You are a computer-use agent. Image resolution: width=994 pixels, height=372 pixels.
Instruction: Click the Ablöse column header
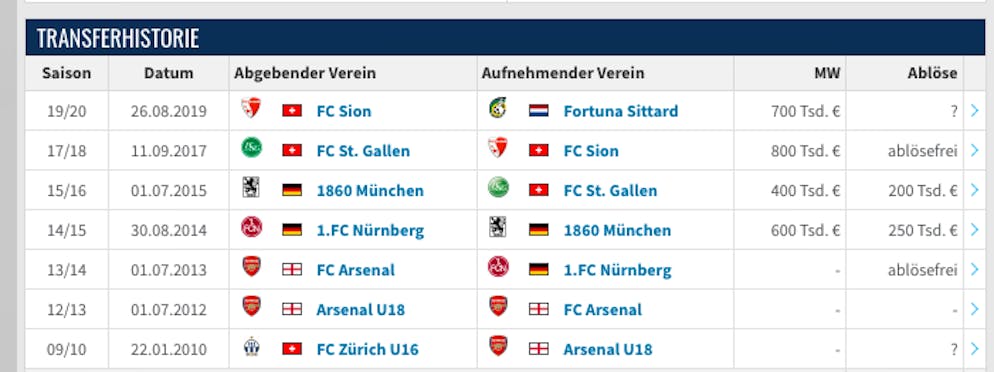pyautogui.click(x=932, y=73)
